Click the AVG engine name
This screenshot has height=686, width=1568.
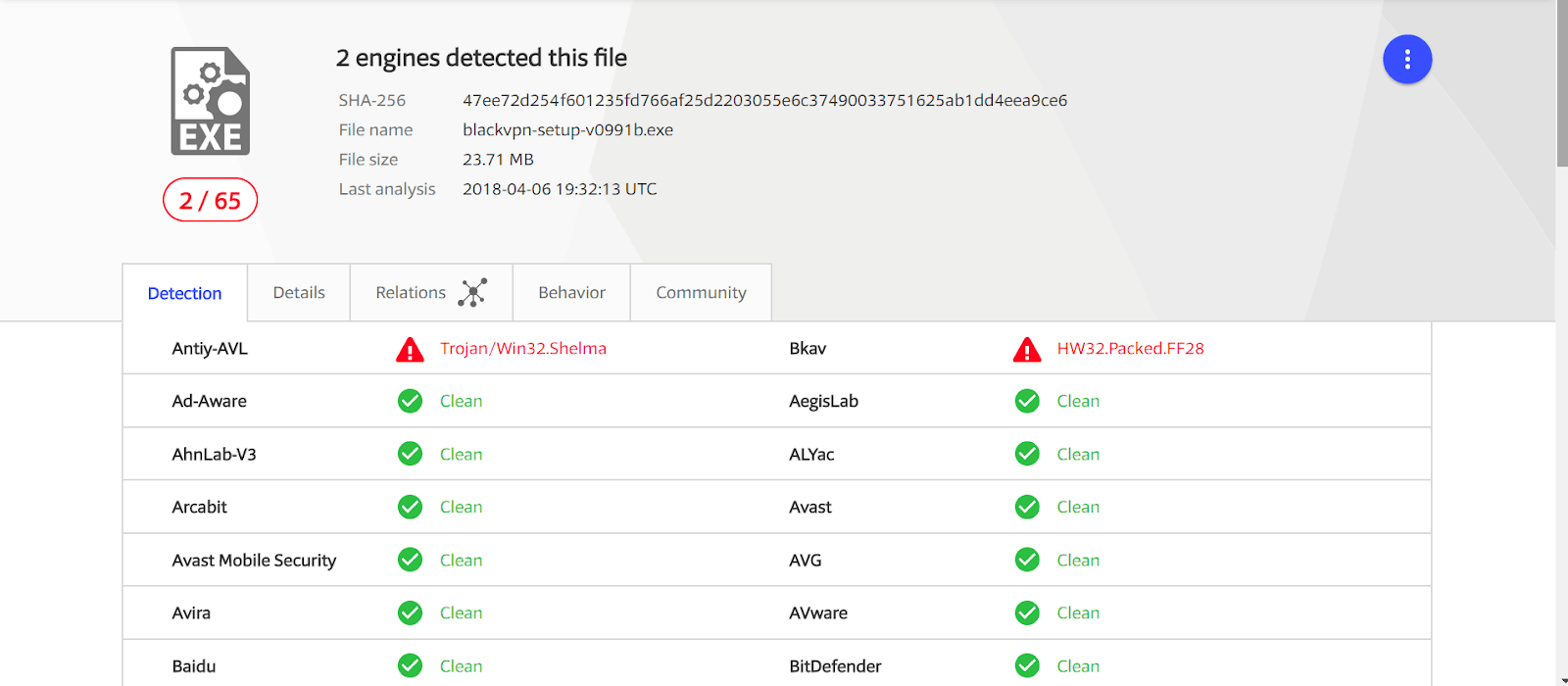point(805,560)
